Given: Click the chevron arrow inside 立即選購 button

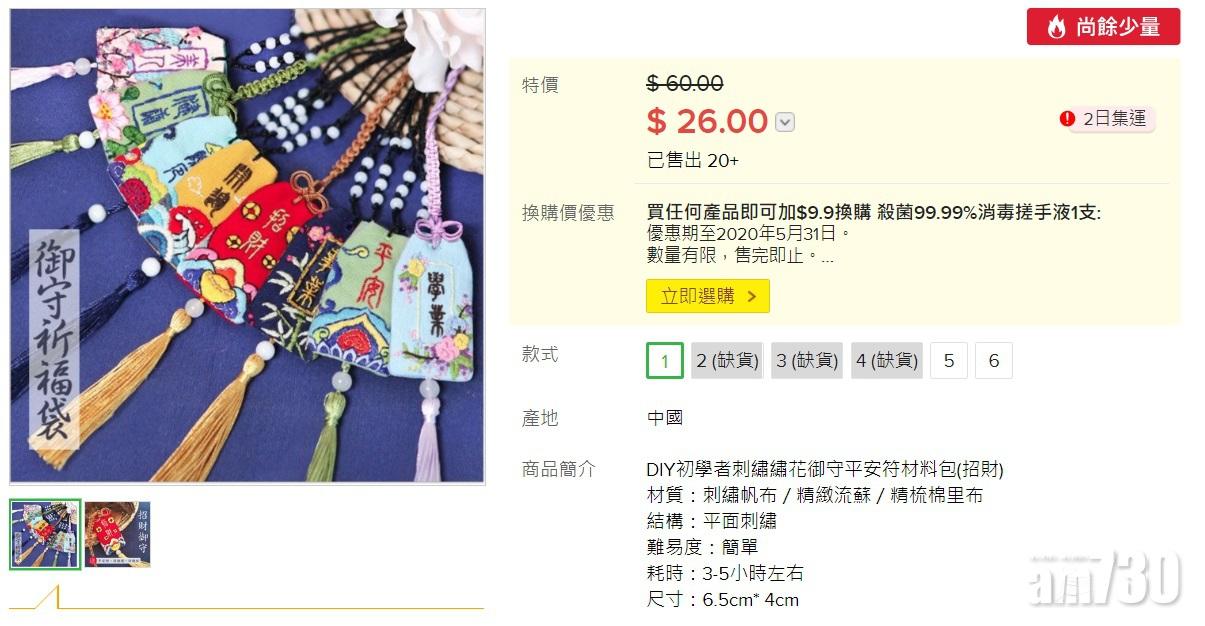Looking at the screenshot, I should coord(751,296).
